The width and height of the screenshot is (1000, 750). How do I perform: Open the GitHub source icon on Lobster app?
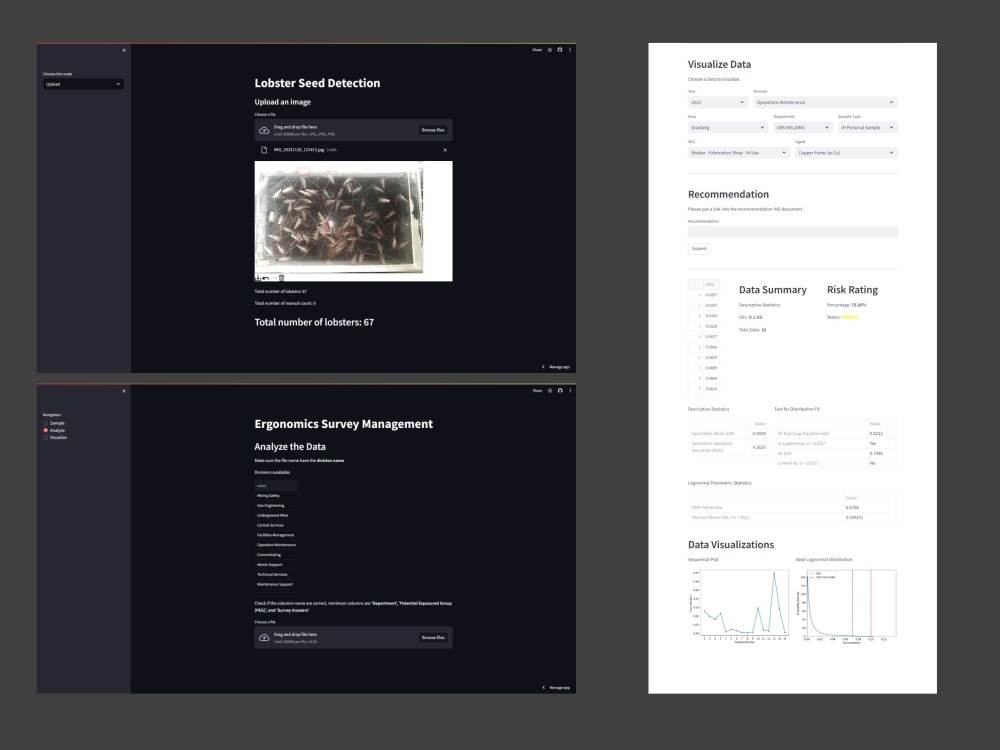point(560,49)
